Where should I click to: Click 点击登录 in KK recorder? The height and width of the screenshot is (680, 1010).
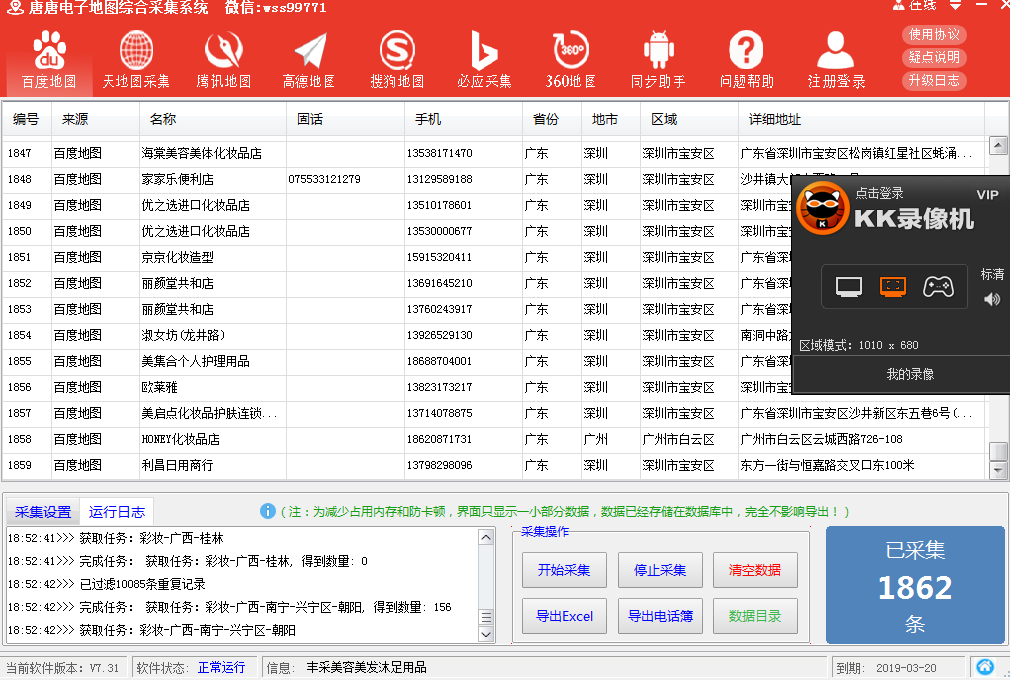879,193
